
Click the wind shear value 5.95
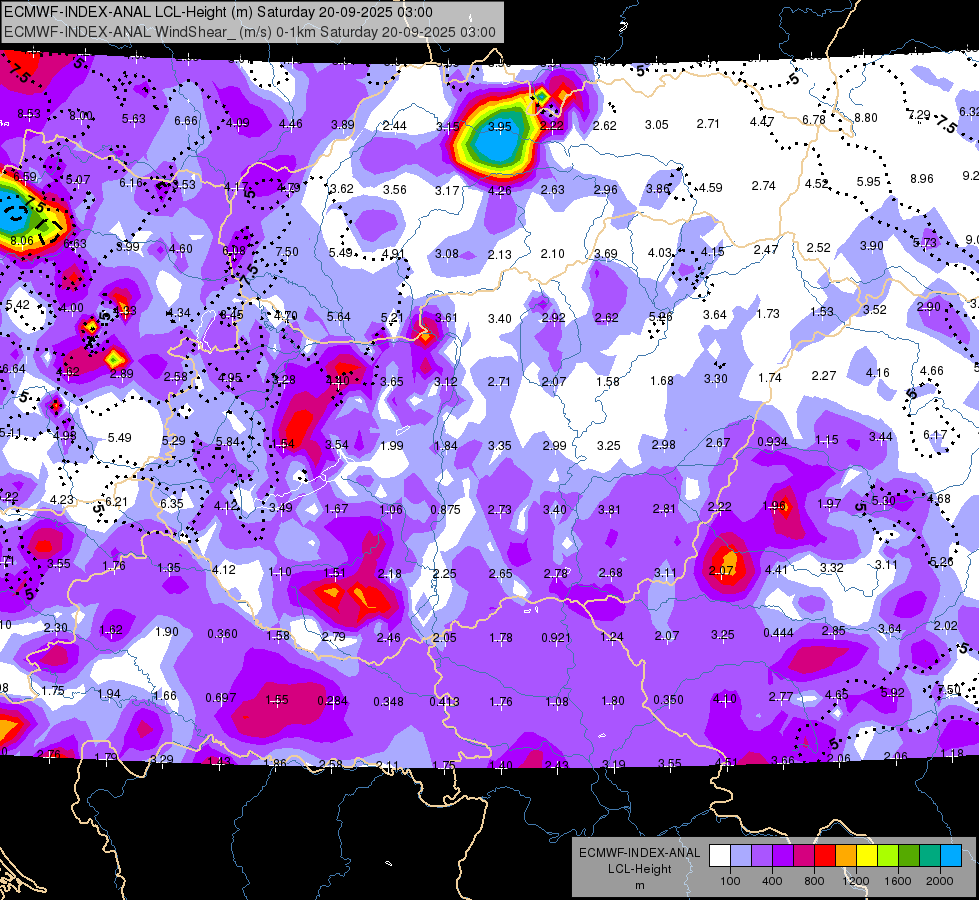[868, 182]
